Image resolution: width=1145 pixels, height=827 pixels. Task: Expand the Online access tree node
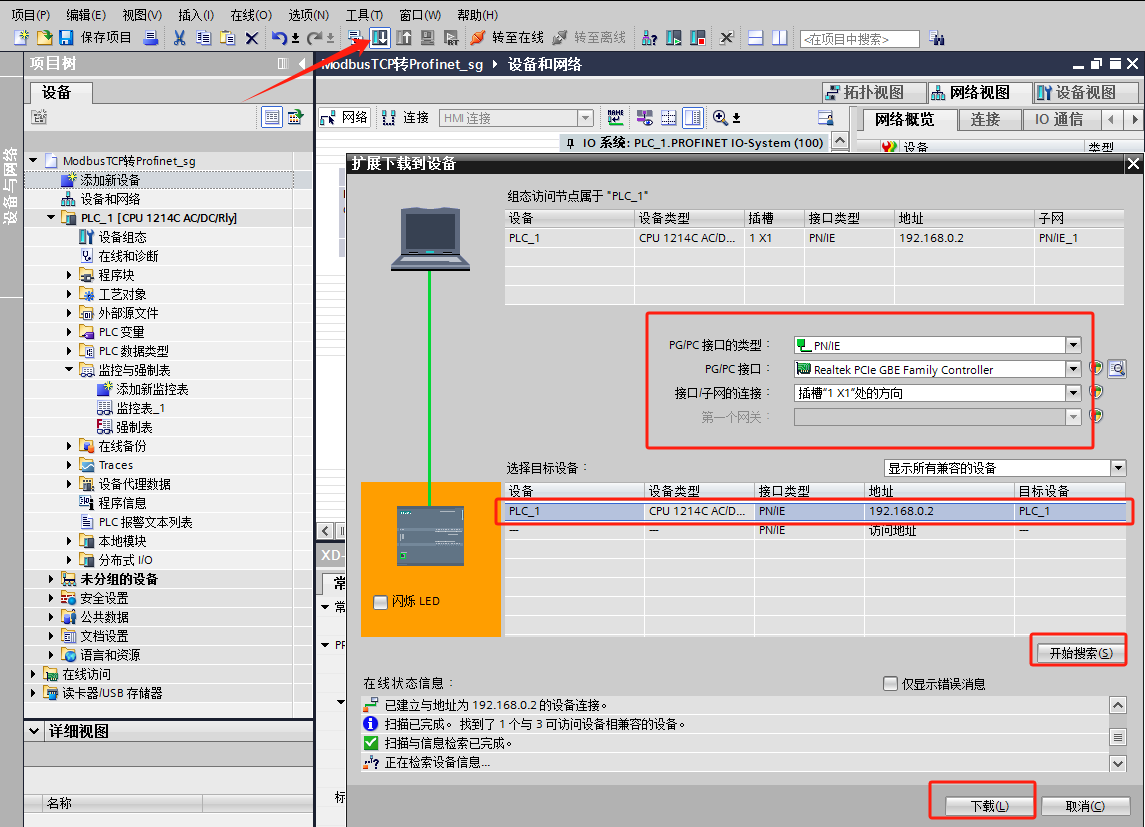click(33, 674)
